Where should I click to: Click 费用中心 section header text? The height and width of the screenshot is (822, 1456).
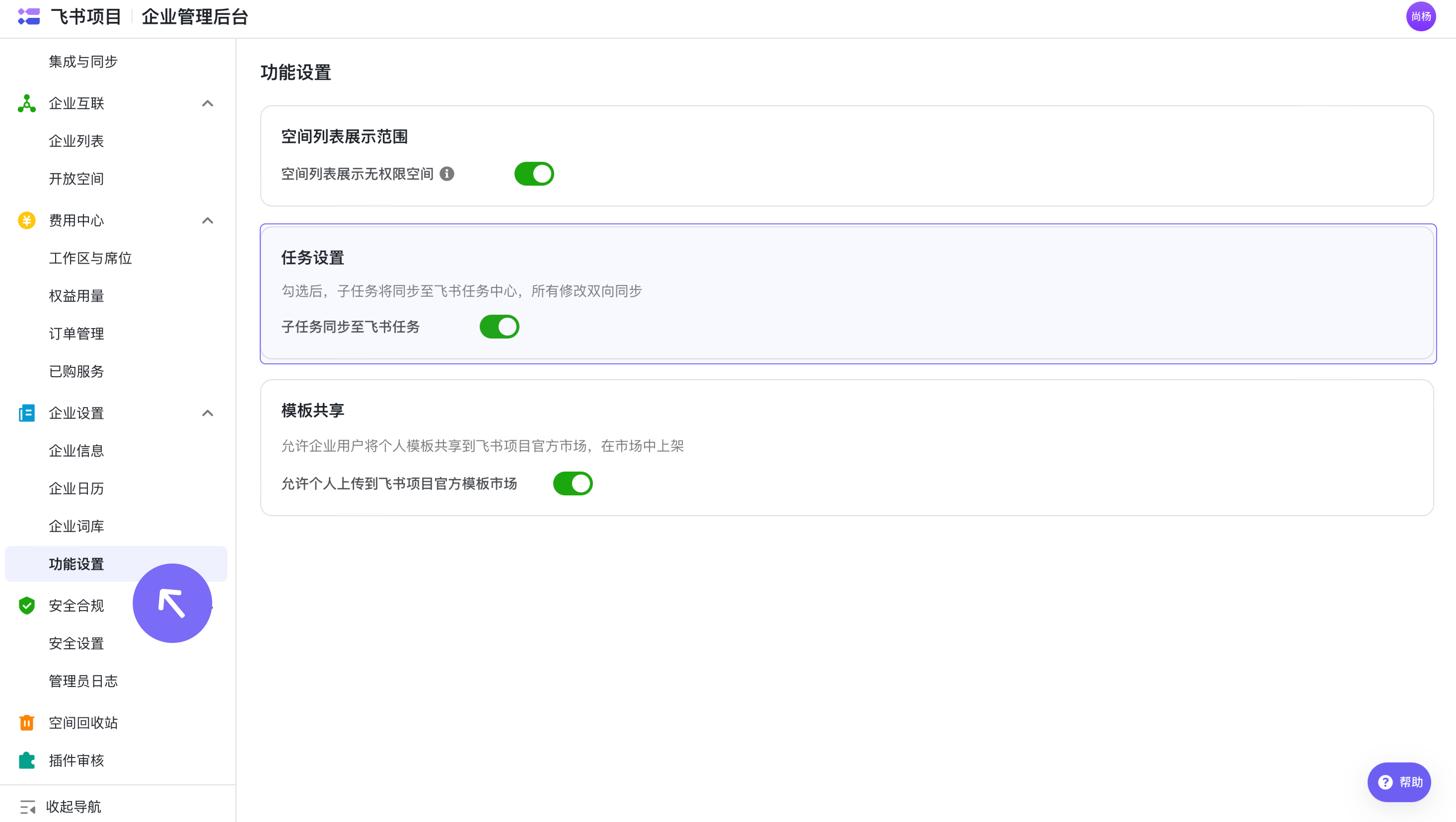76,220
